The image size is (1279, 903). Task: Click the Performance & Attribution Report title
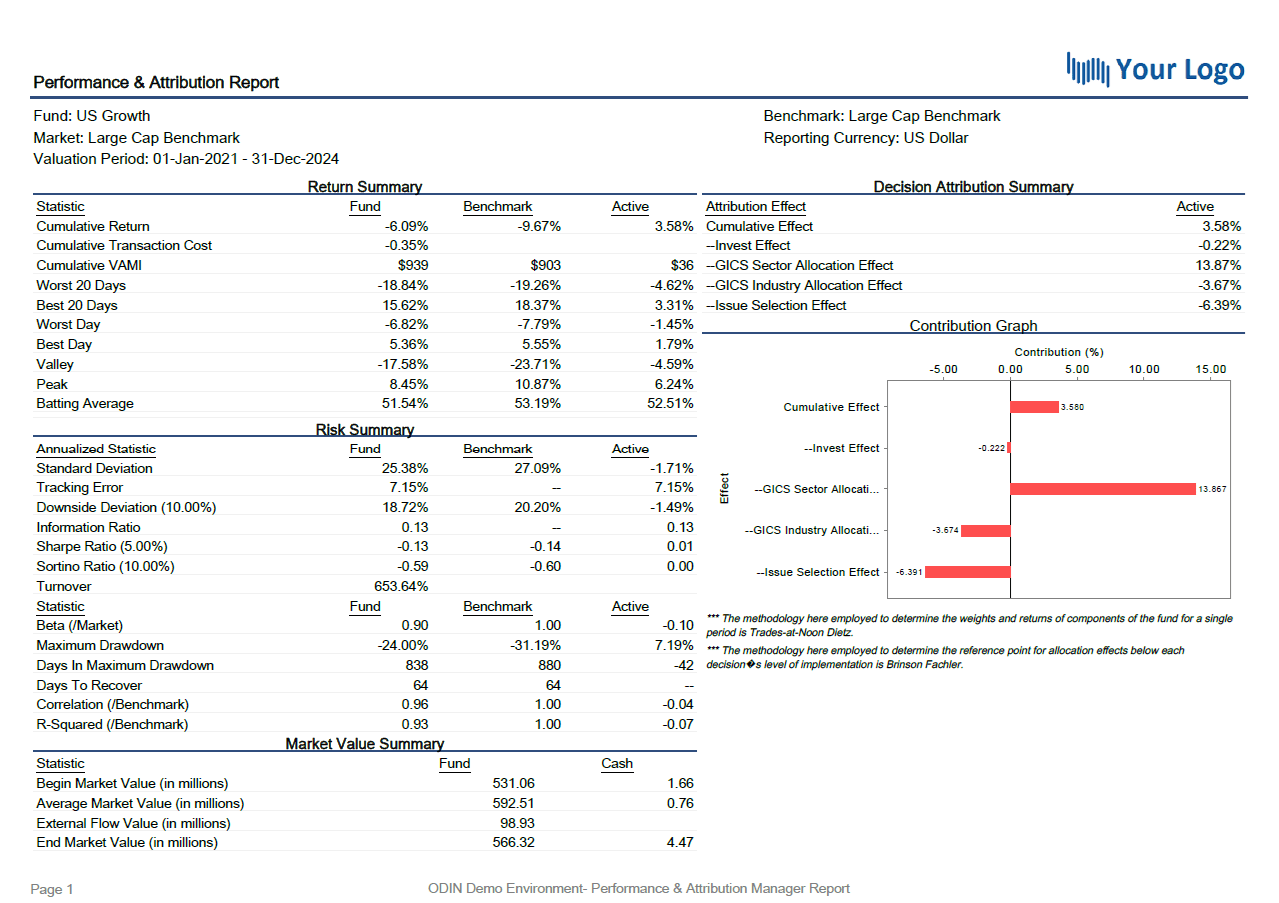tap(156, 83)
